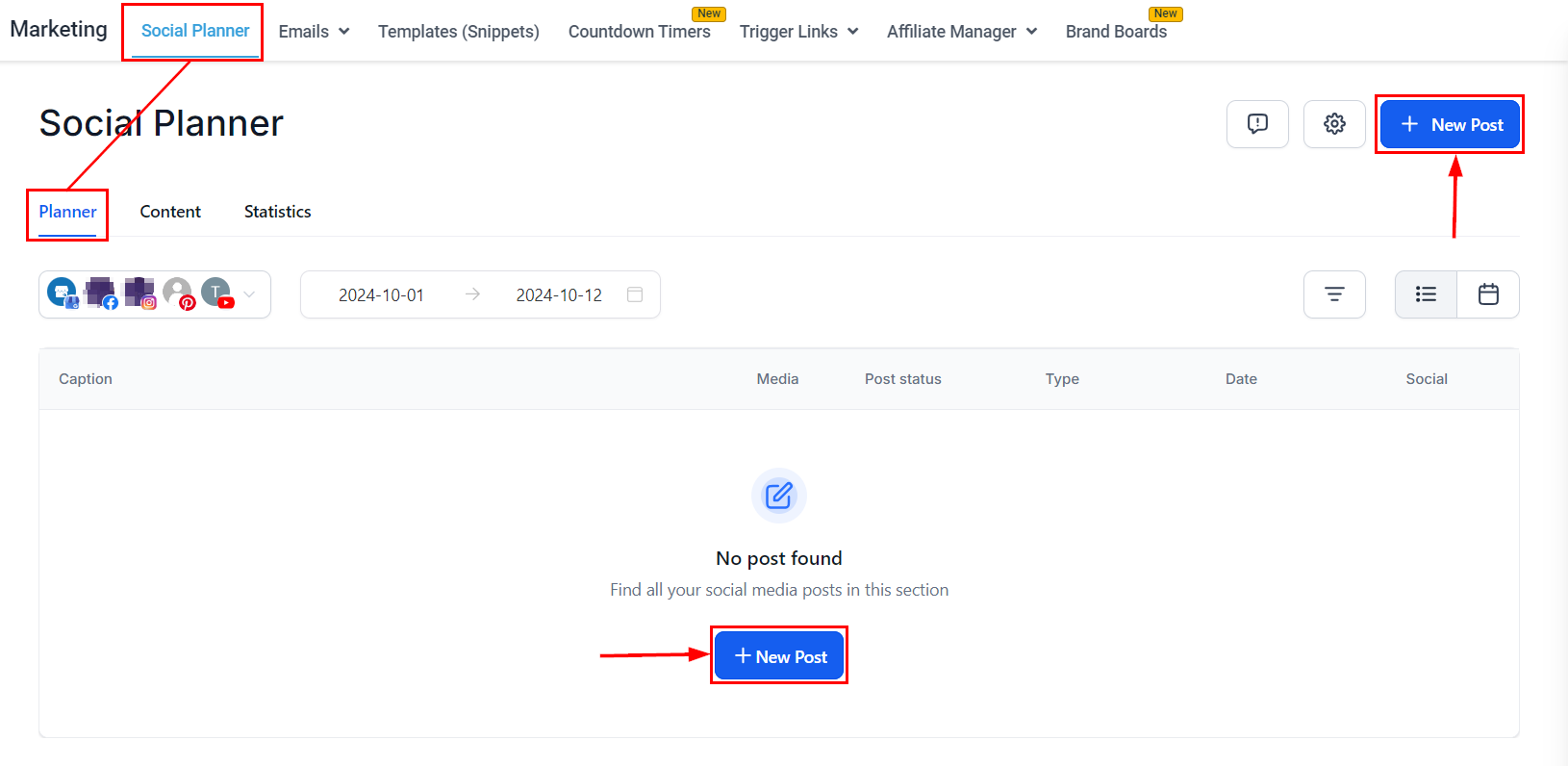Expand the social accounts dropdown chevron
Viewport: 1568px width, 766px height.
[x=249, y=294]
